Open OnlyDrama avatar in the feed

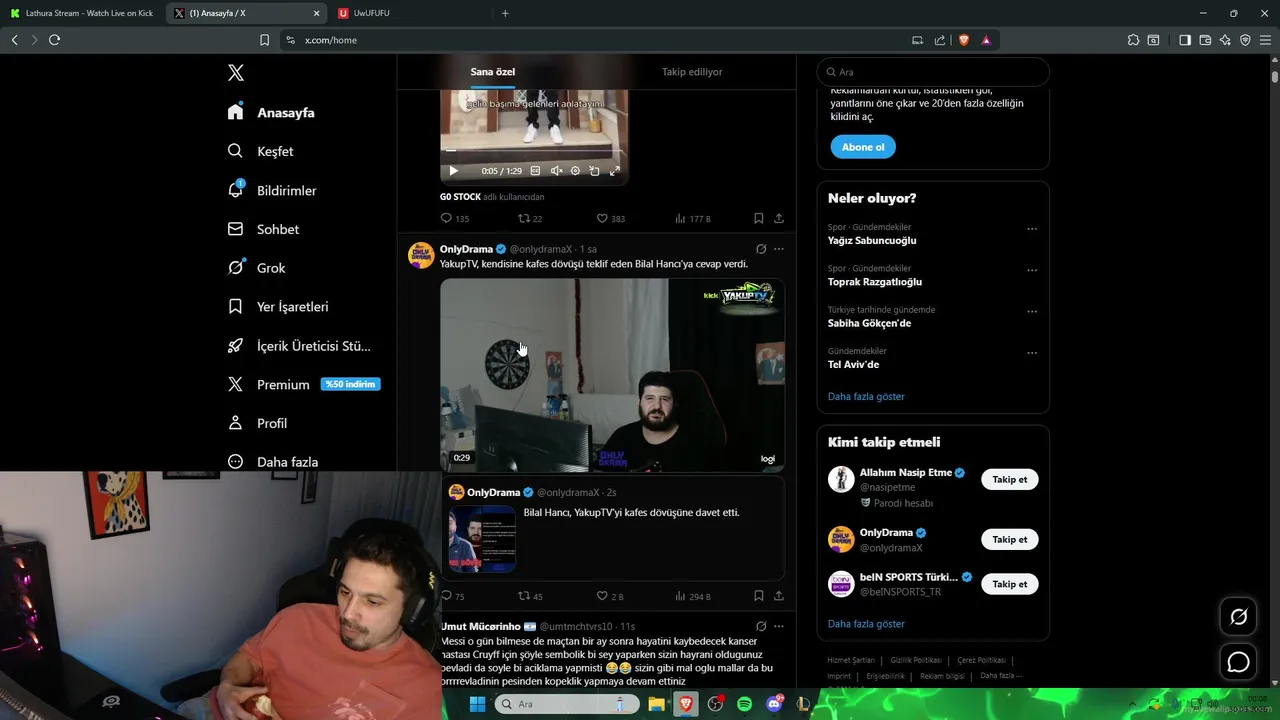(x=421, y=255)
